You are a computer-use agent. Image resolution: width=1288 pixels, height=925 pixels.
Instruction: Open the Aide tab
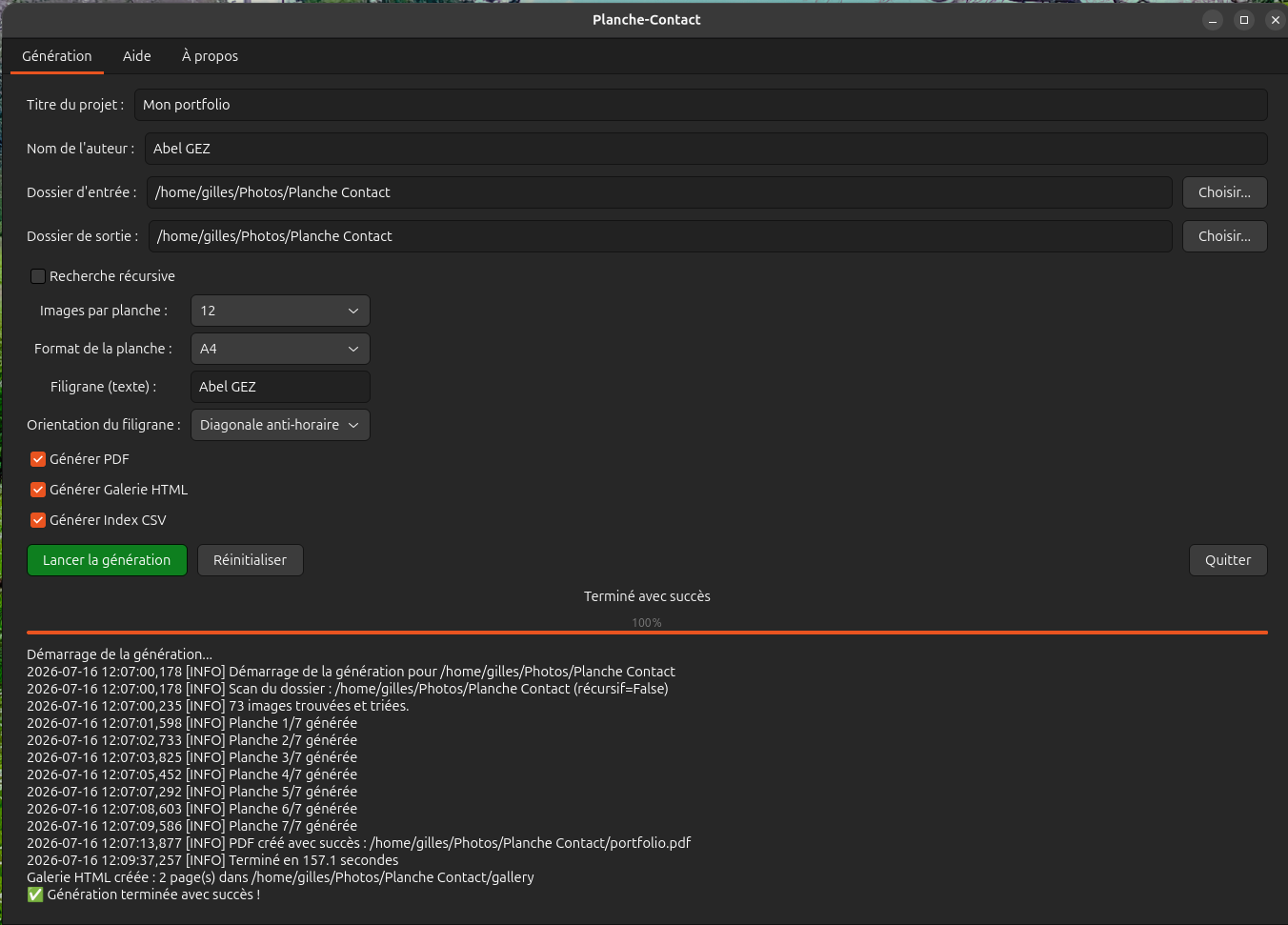137,56
